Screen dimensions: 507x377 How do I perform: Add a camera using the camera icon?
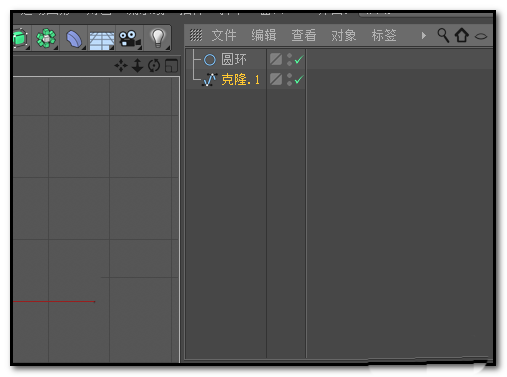point(130,39)
